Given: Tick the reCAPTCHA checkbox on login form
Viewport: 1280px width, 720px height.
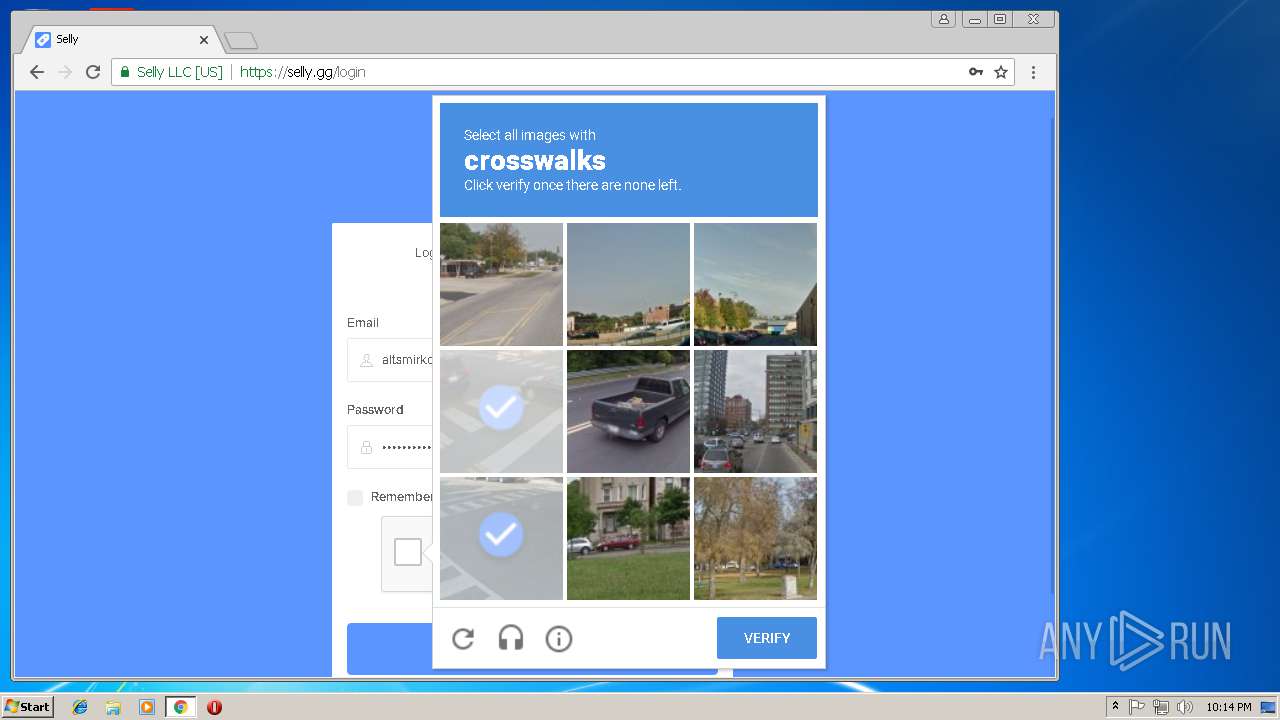Looking at the screenshot, I should pyautogui.click(x=408, y=552).
